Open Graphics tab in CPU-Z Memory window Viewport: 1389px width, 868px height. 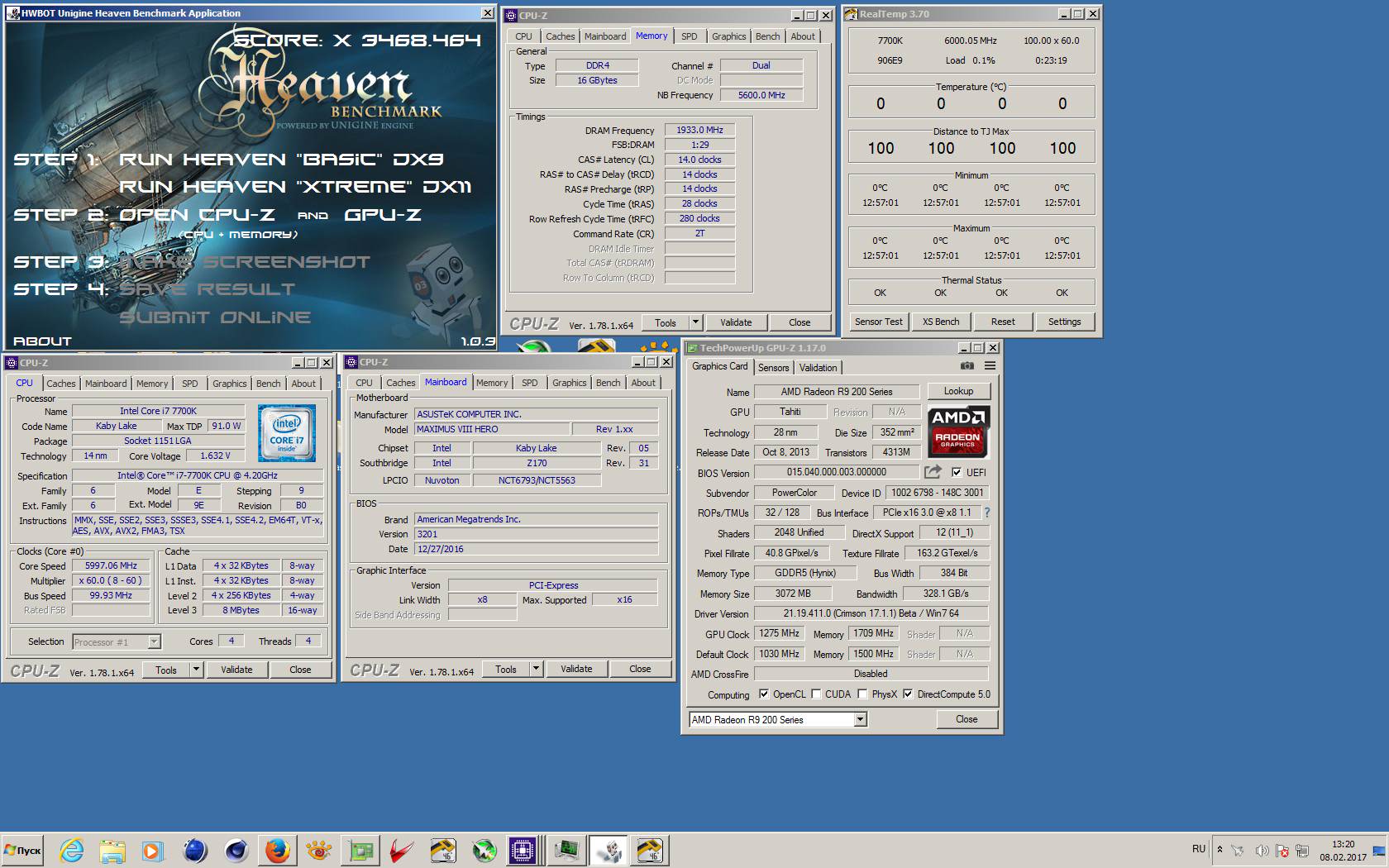click(728, 36)
